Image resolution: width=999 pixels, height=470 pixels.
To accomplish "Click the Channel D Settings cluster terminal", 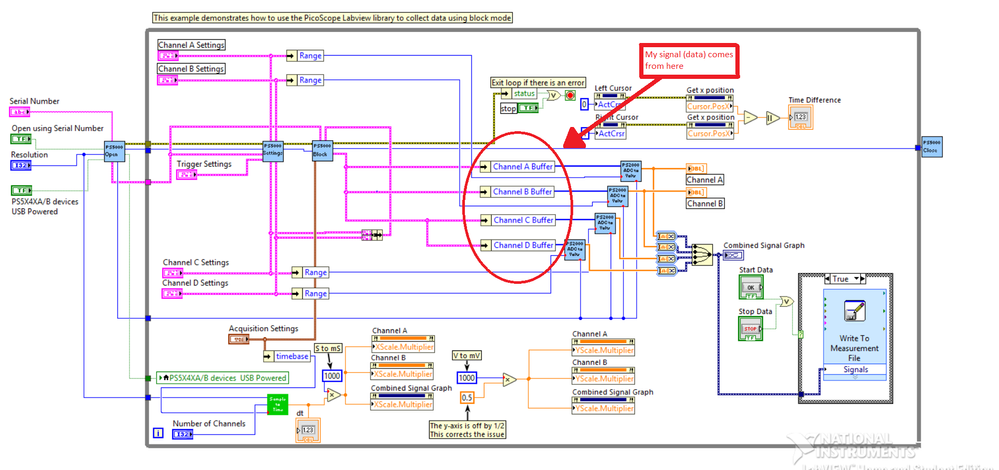I will [173, 294].
